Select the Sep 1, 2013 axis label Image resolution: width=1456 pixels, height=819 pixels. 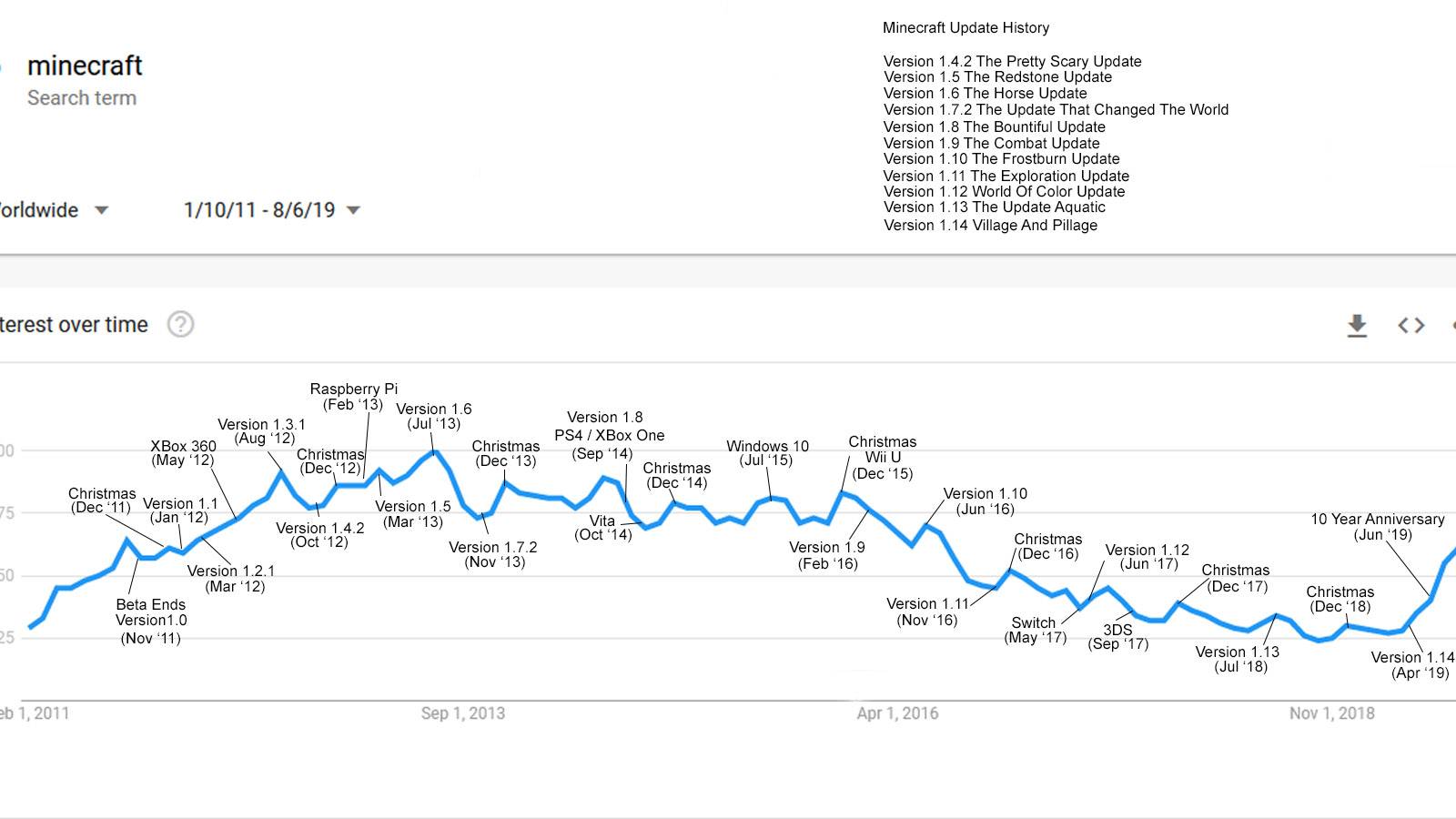pos(462,713)
